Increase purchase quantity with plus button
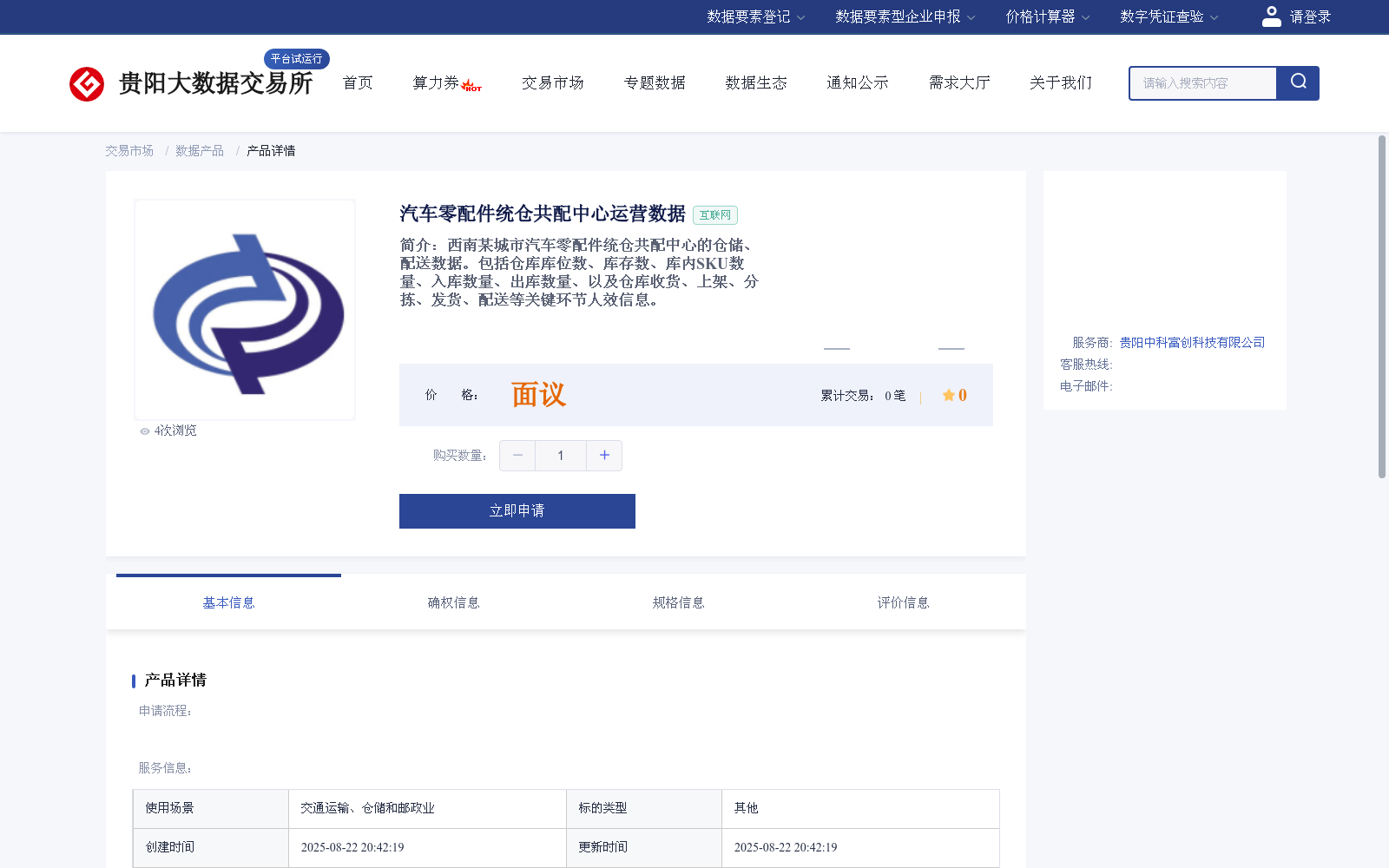 coord(604,456)
